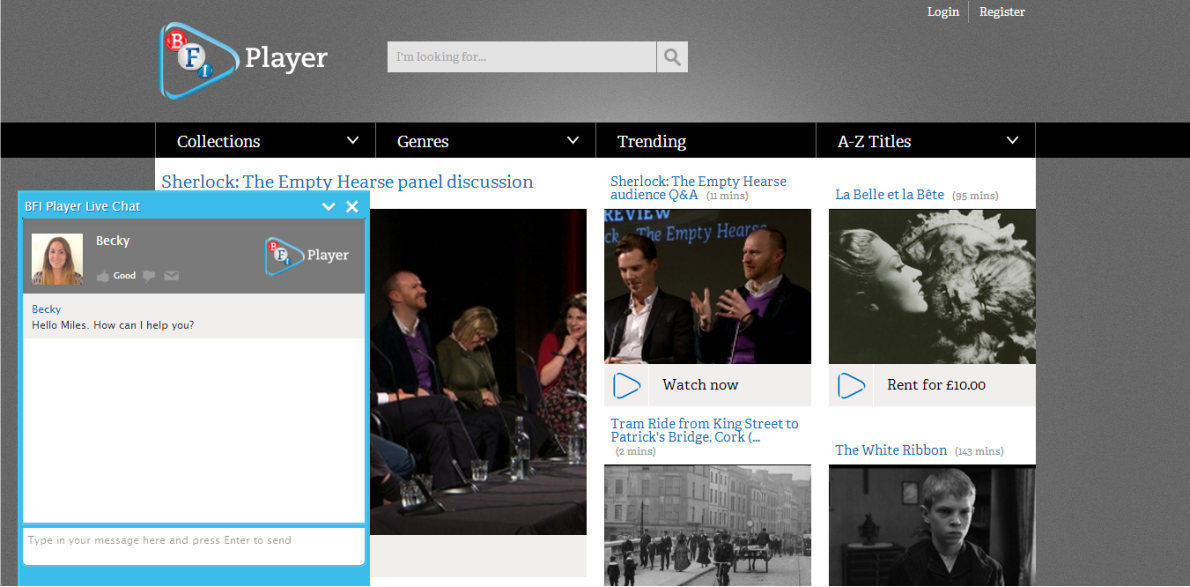This screenshot has width=1190, height=587.
Task: Click the BFI Player logo in header
Action: [244, 60]
